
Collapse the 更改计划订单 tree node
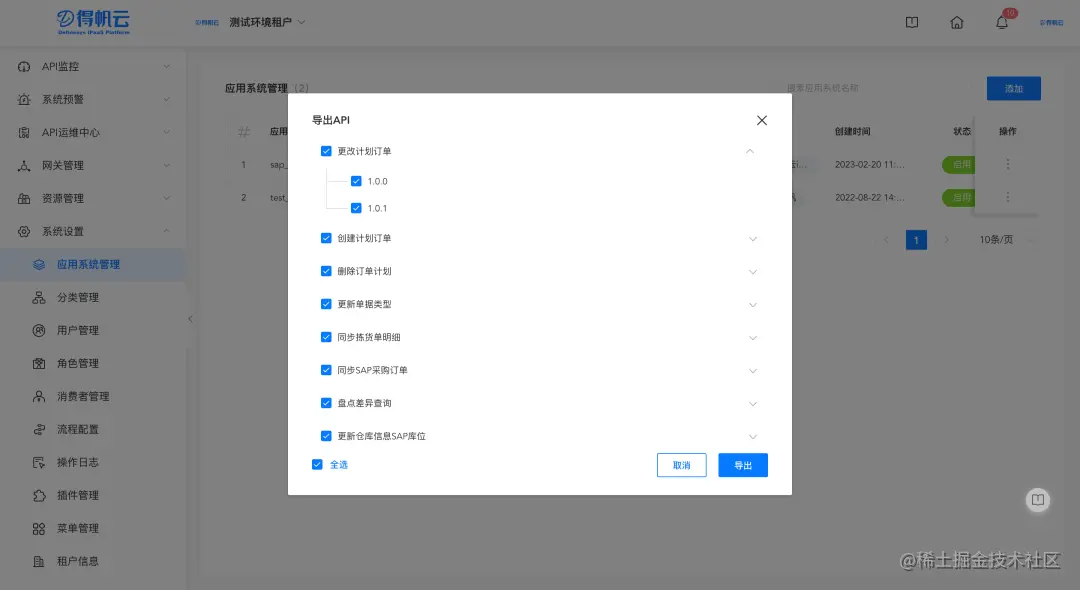pyautogui.click(x=750, y=151)
